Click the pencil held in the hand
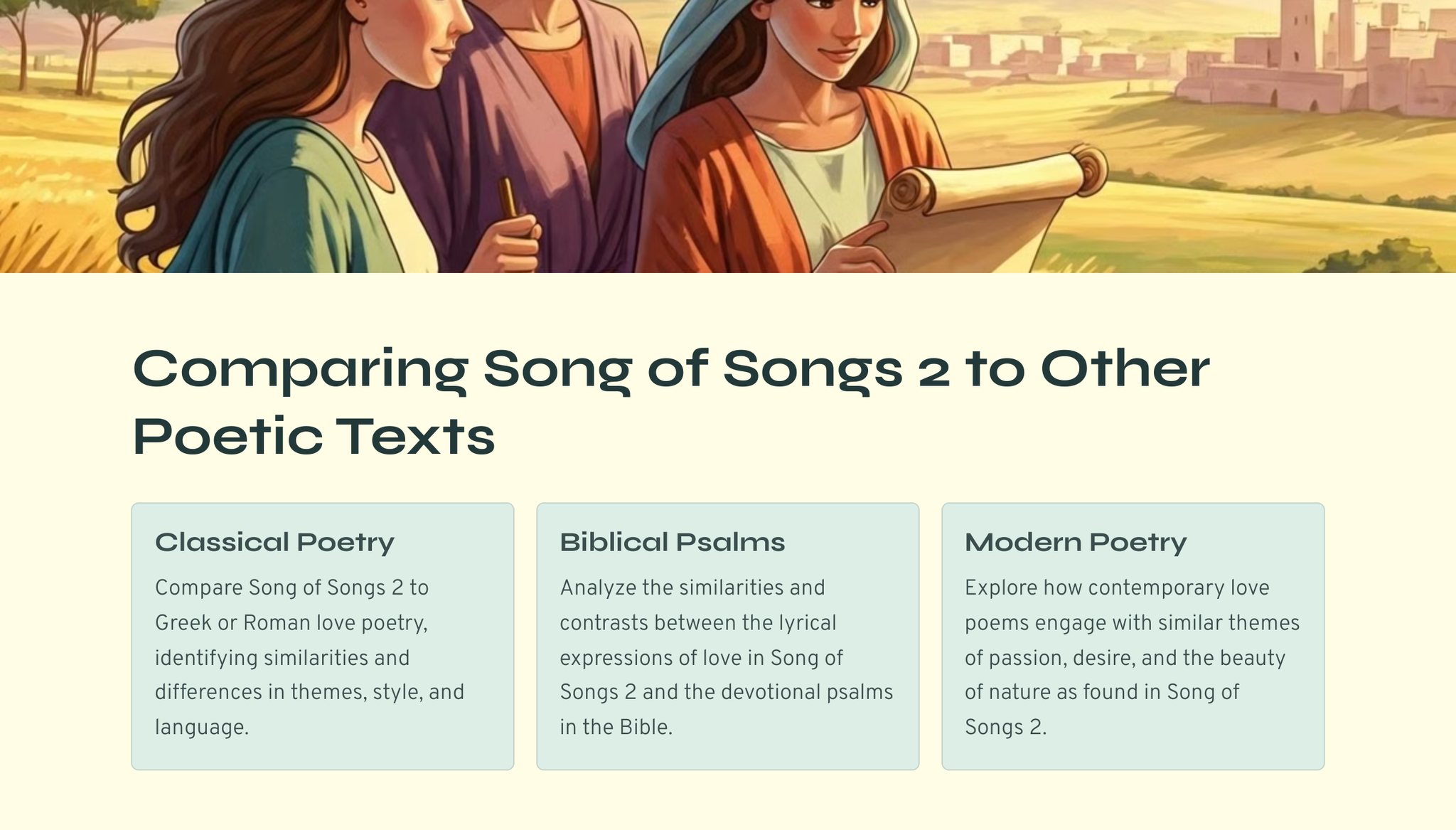 coord(508,198)
